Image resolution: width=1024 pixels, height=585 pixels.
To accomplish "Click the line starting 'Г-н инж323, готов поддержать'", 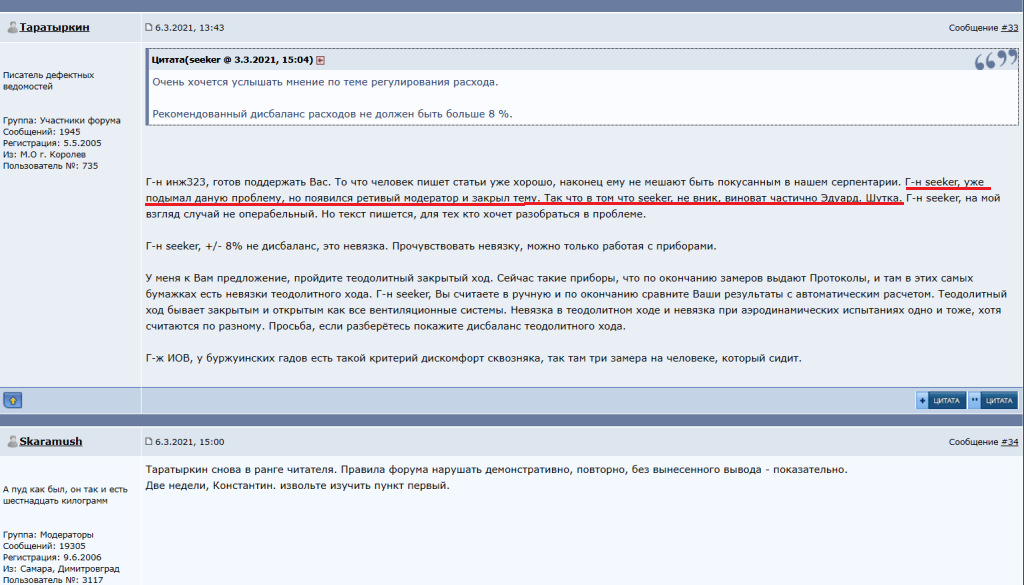I will (564, 182).
